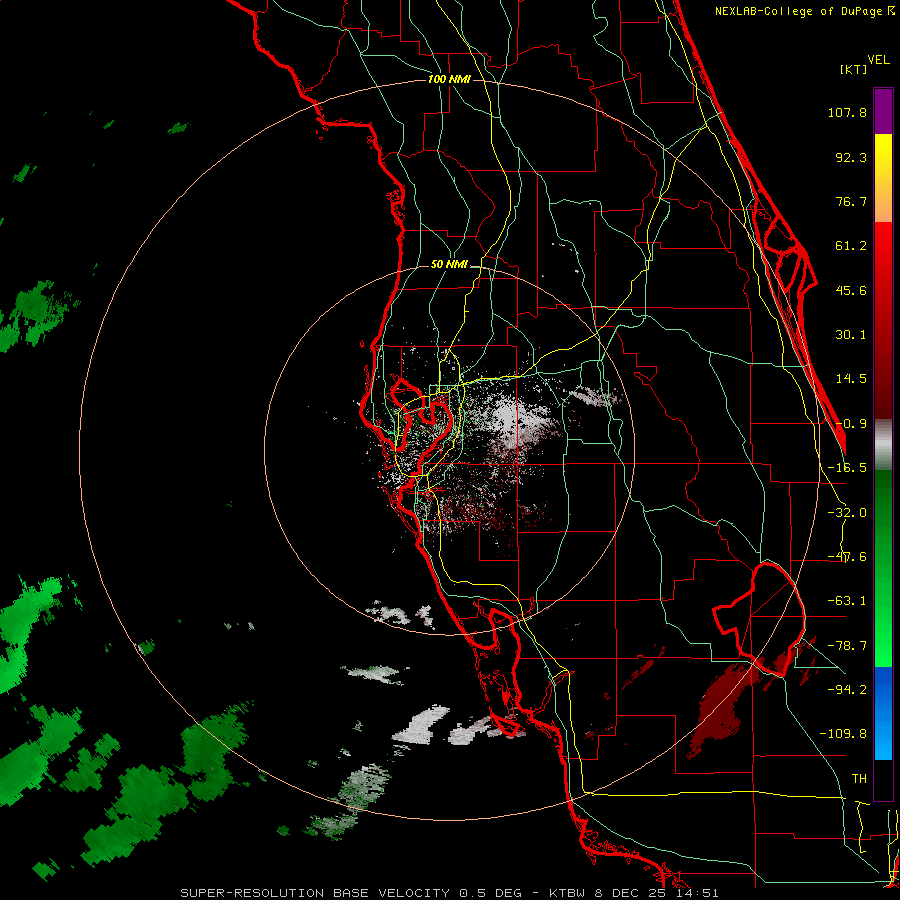Click the [KT] units label

(853, 69)
